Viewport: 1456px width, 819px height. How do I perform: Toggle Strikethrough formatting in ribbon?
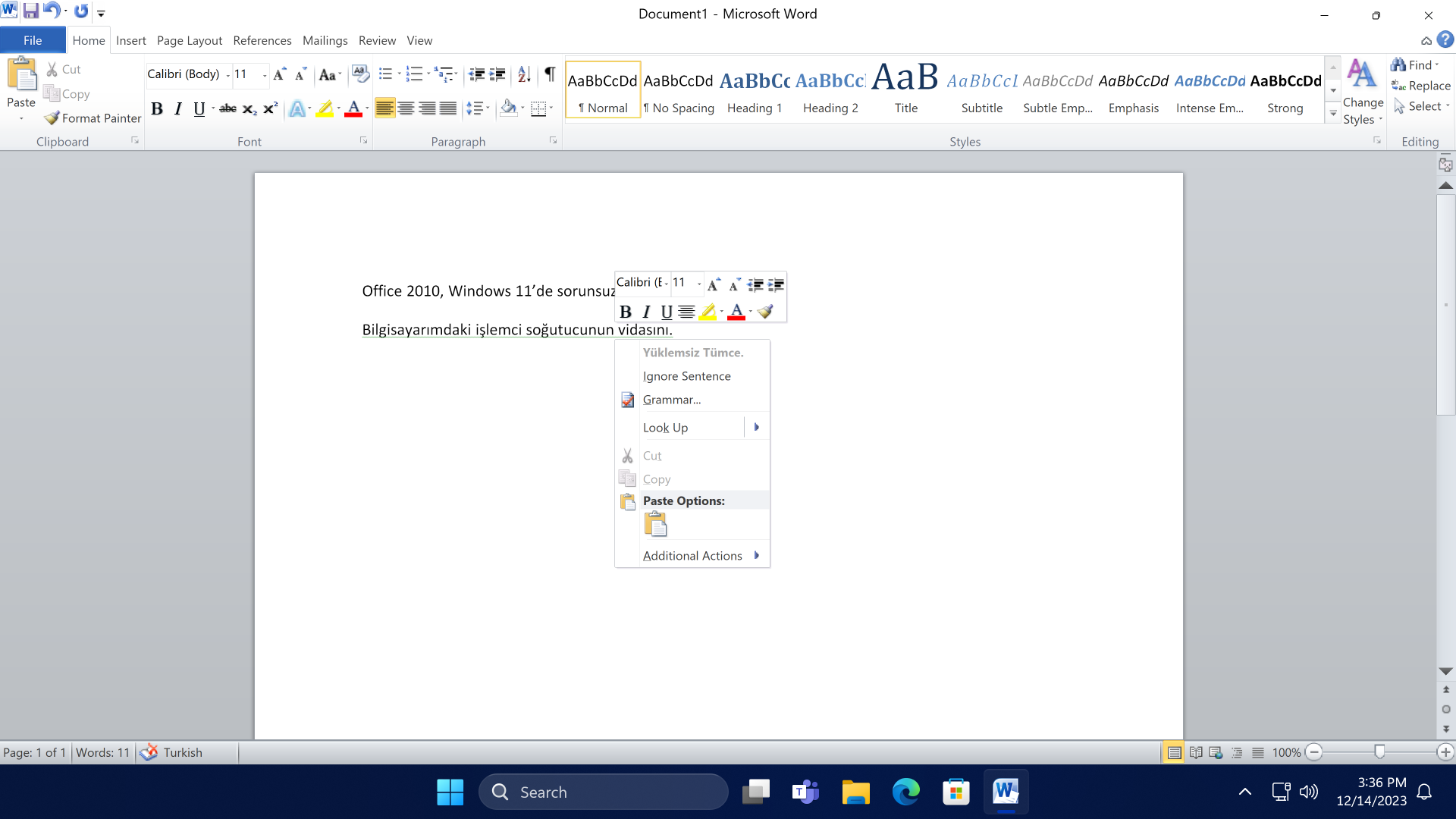coord(227,109)
